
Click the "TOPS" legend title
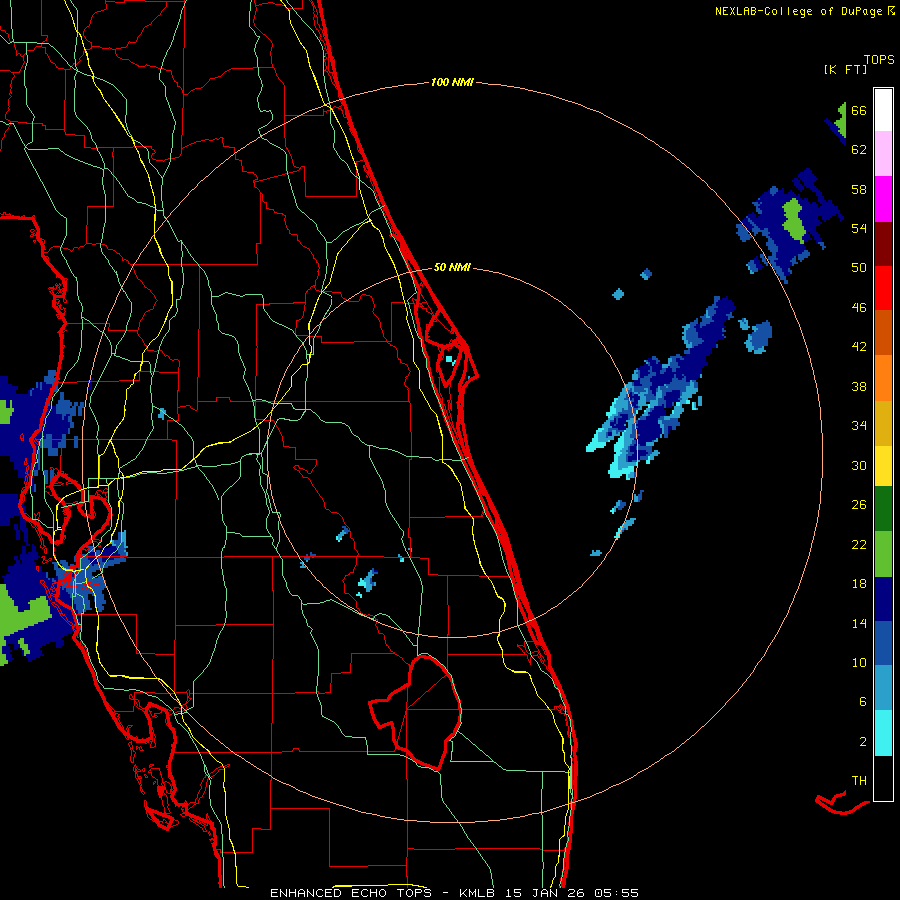(x=879, y=60)
